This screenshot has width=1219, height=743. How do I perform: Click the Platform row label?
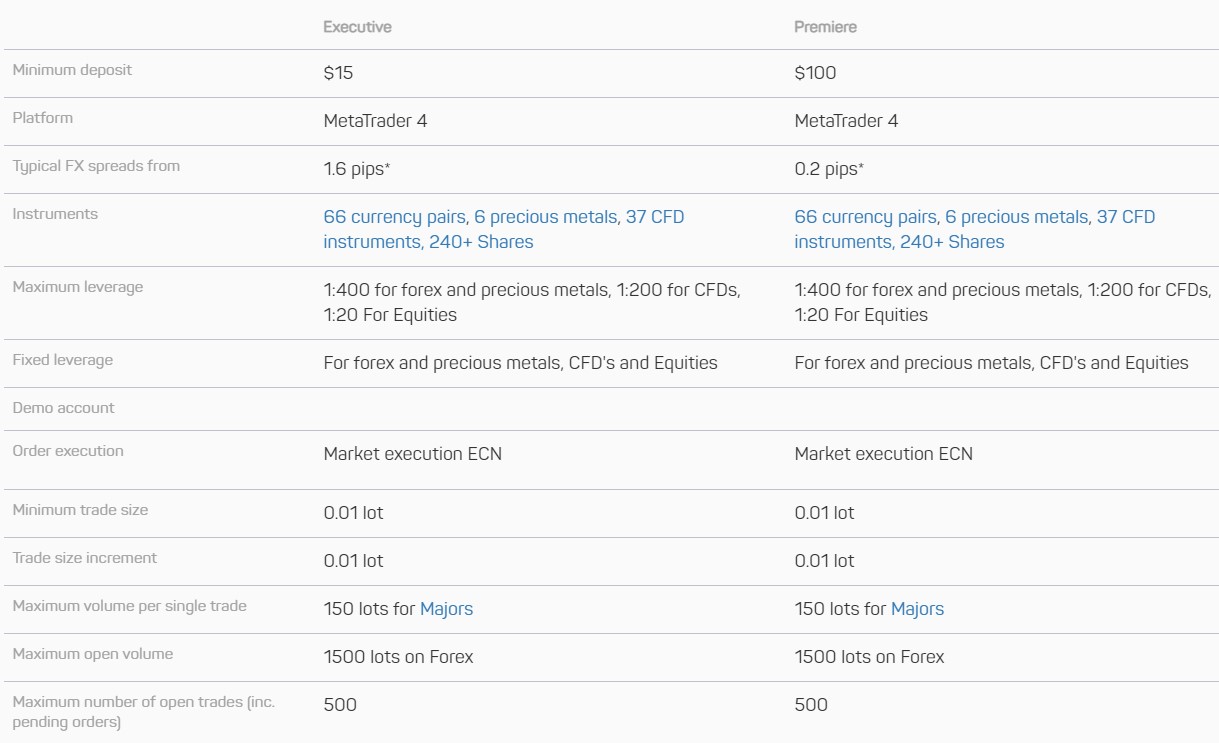(43, 118)
